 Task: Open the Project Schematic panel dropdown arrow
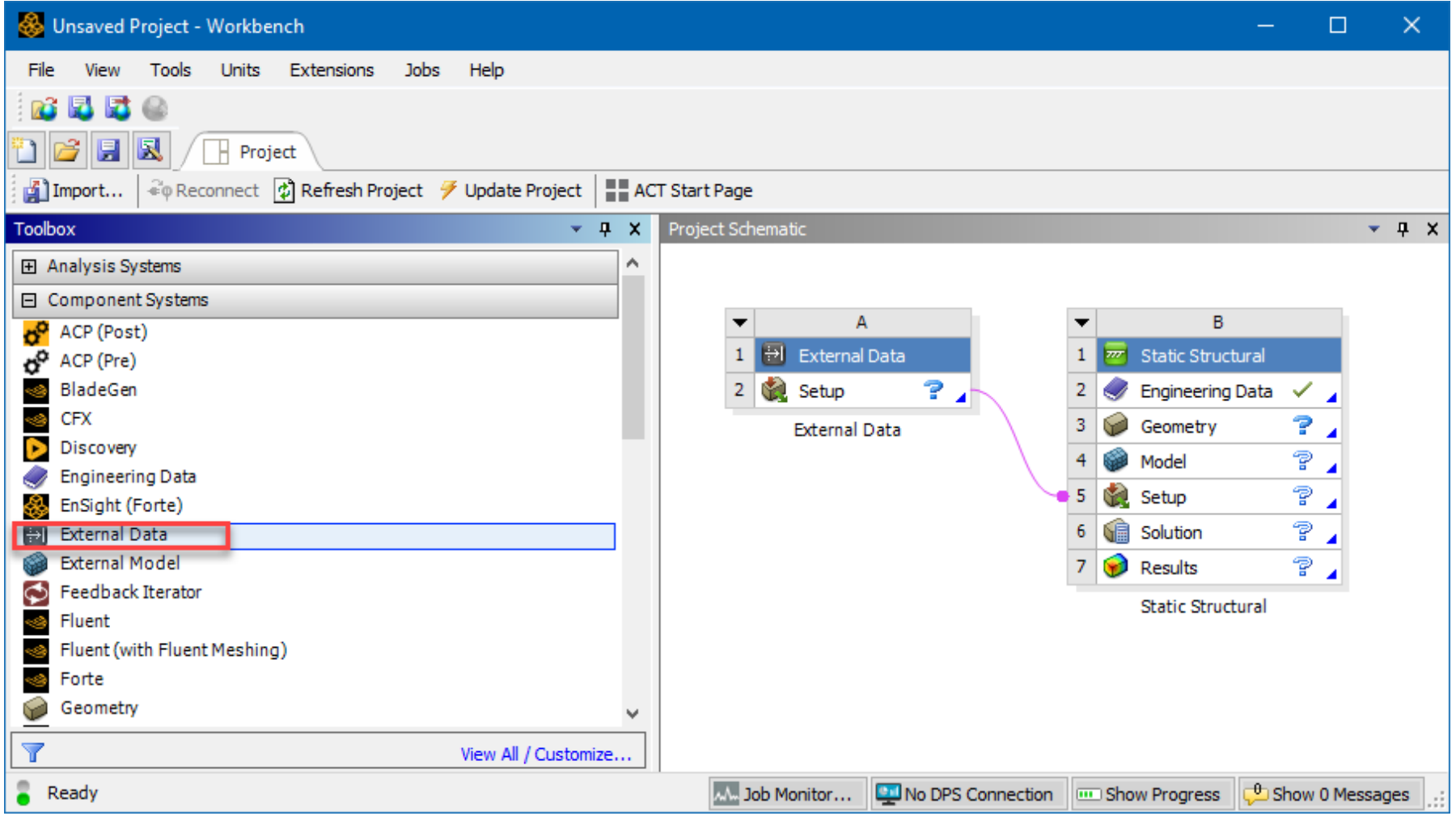coord(1373,229)
